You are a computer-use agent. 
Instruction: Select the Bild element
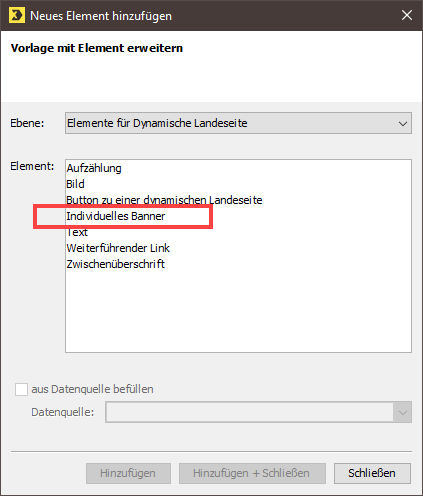(75, 184)
